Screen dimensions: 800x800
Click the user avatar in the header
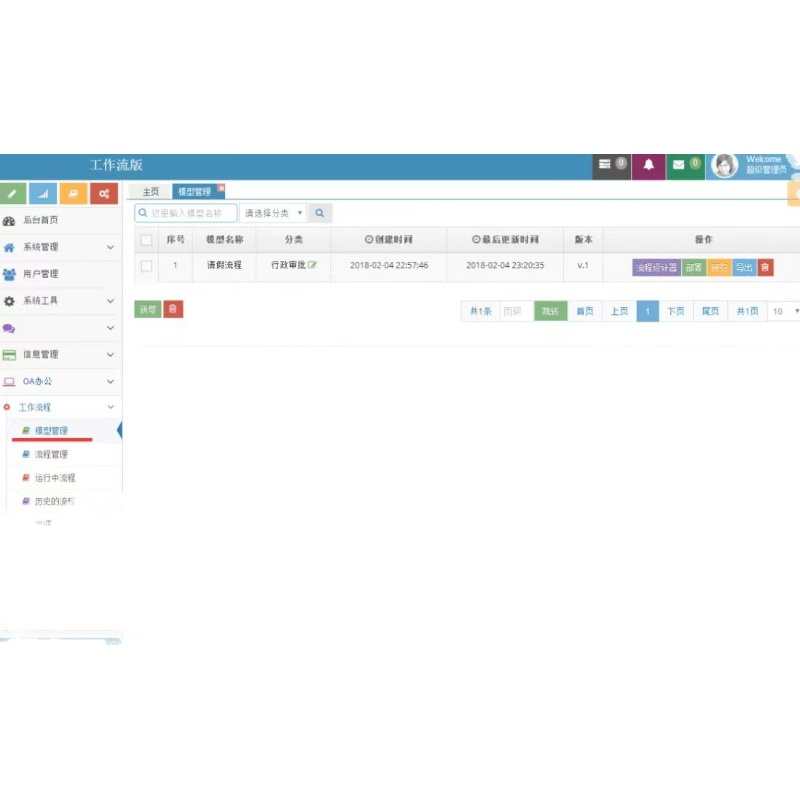coord(724,166)
